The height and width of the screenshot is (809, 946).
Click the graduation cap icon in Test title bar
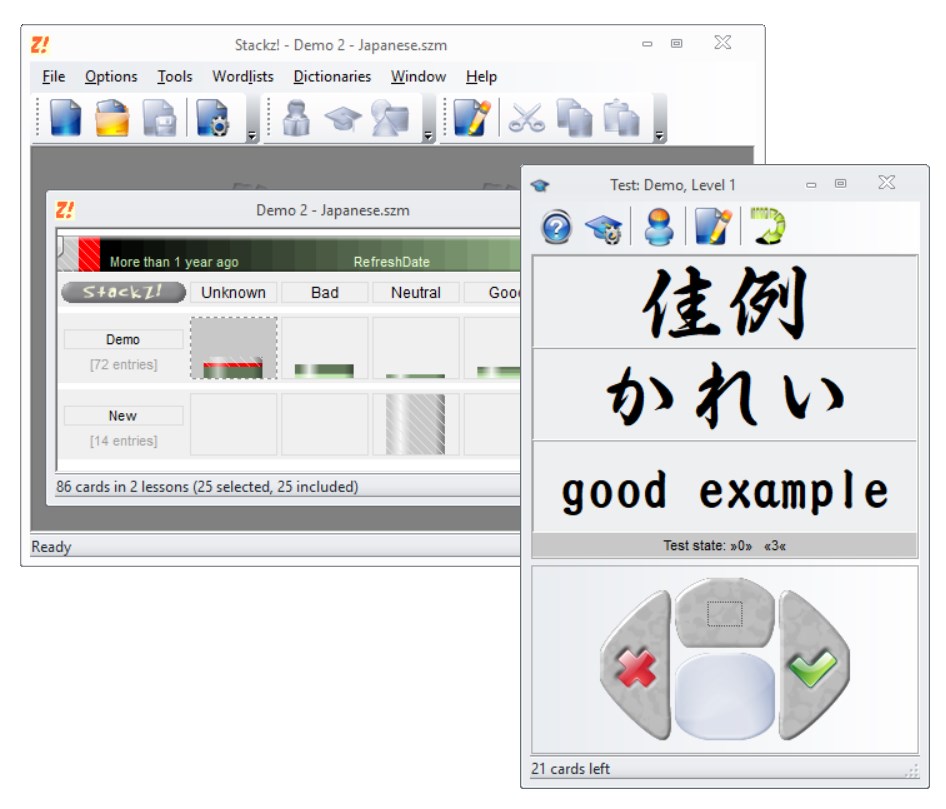(540, 185)
